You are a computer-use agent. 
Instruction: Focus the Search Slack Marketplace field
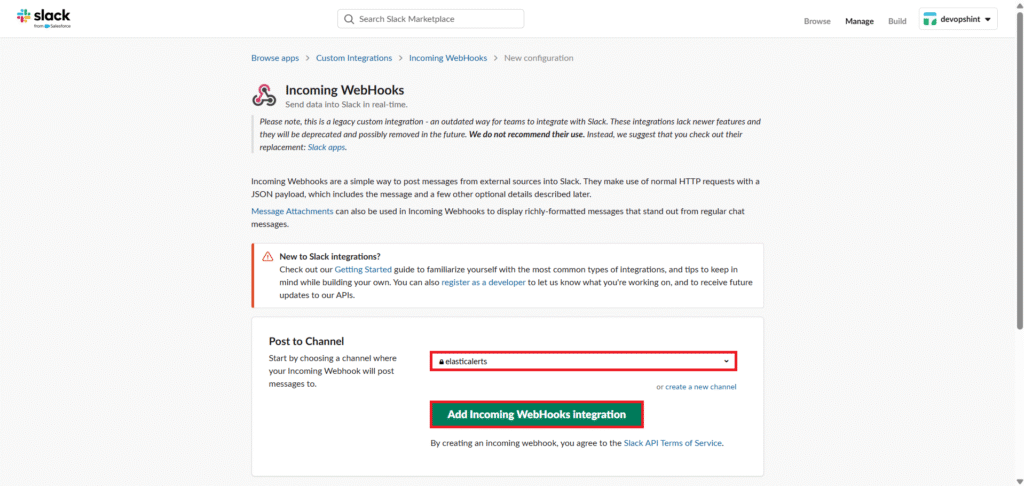point(430,19)
